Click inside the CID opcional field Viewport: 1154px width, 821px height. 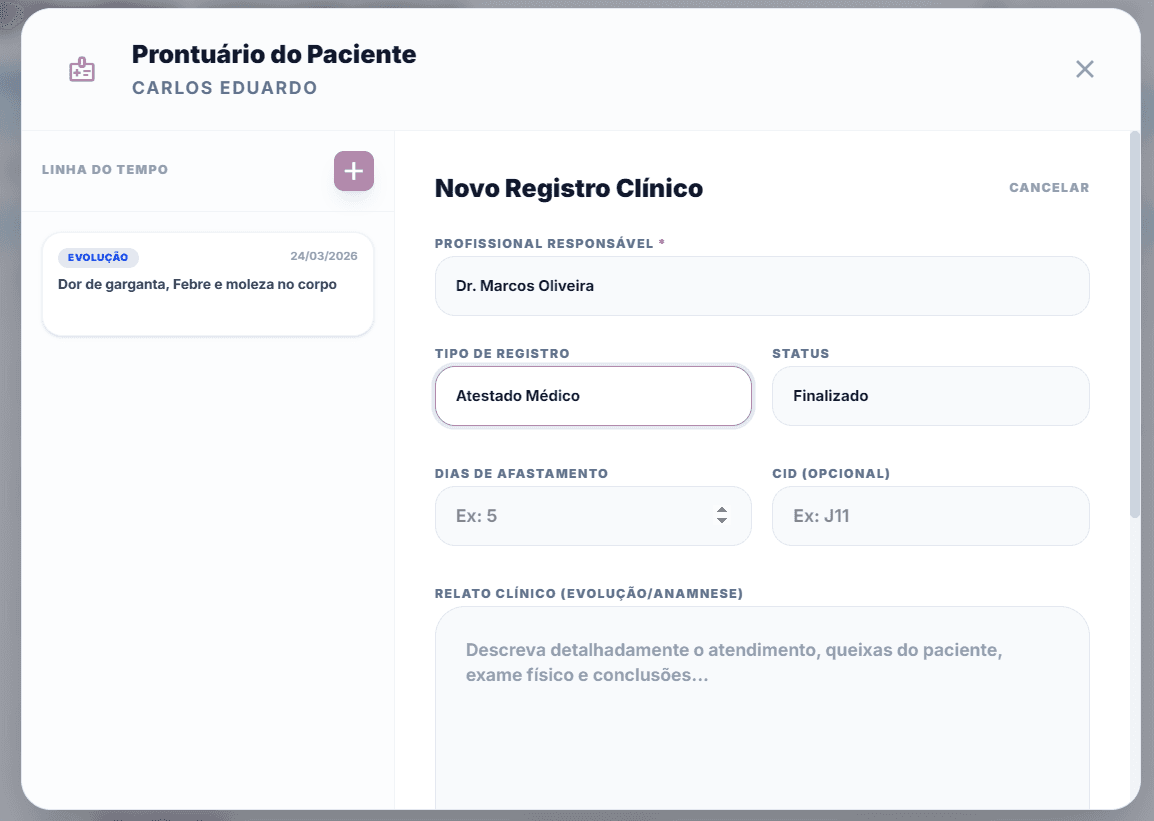[x=930, y=516]
